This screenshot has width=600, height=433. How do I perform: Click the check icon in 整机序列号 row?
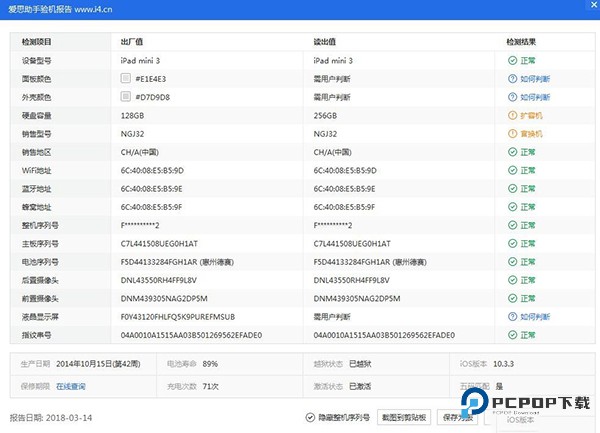[x=512, y=225]
